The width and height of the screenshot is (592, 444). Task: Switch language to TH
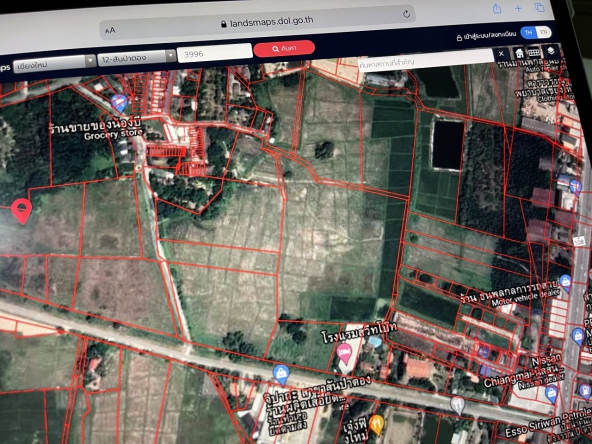tap(529, 32)
